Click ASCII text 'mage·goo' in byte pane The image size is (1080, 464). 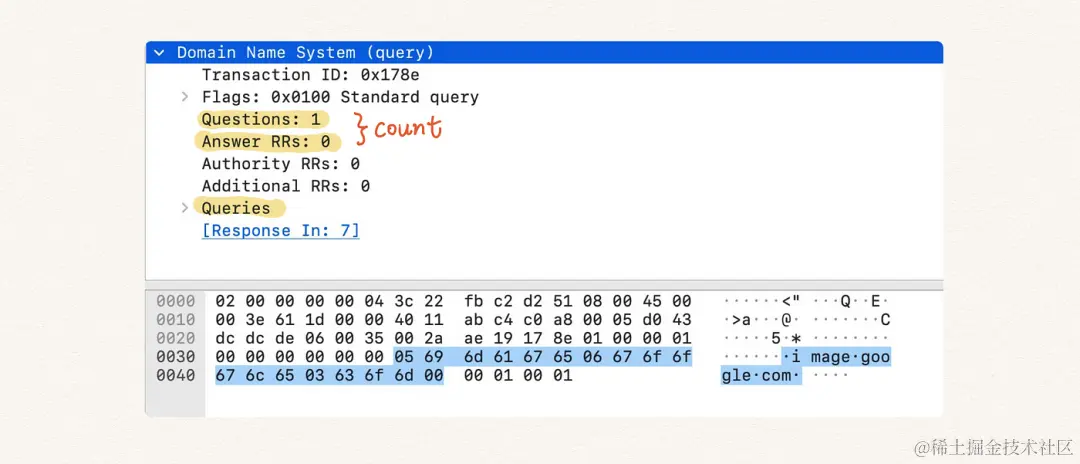pos(851,357)
